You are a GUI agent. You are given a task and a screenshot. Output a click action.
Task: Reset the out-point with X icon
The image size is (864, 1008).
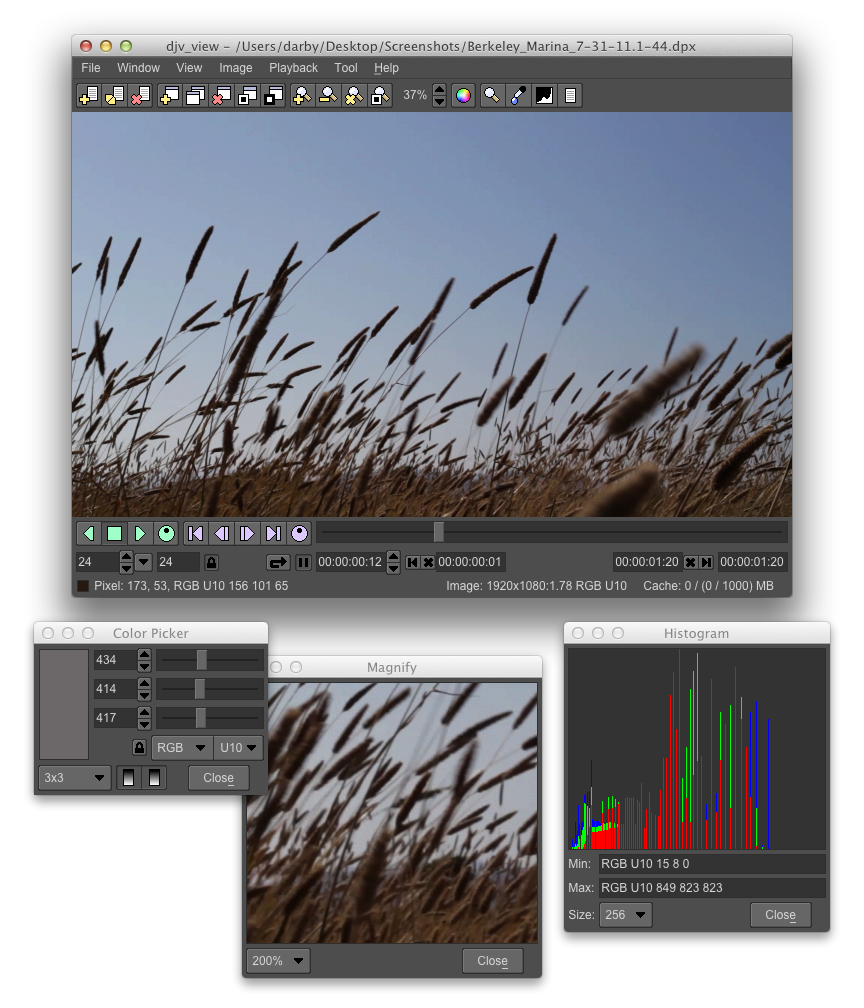coord(690,562)
